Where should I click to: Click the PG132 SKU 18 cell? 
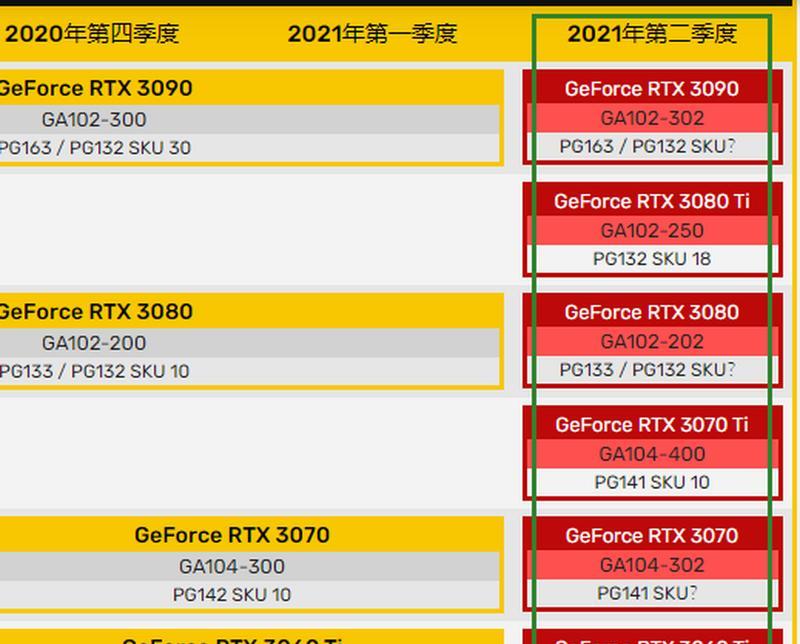click(x=652, y=259)
